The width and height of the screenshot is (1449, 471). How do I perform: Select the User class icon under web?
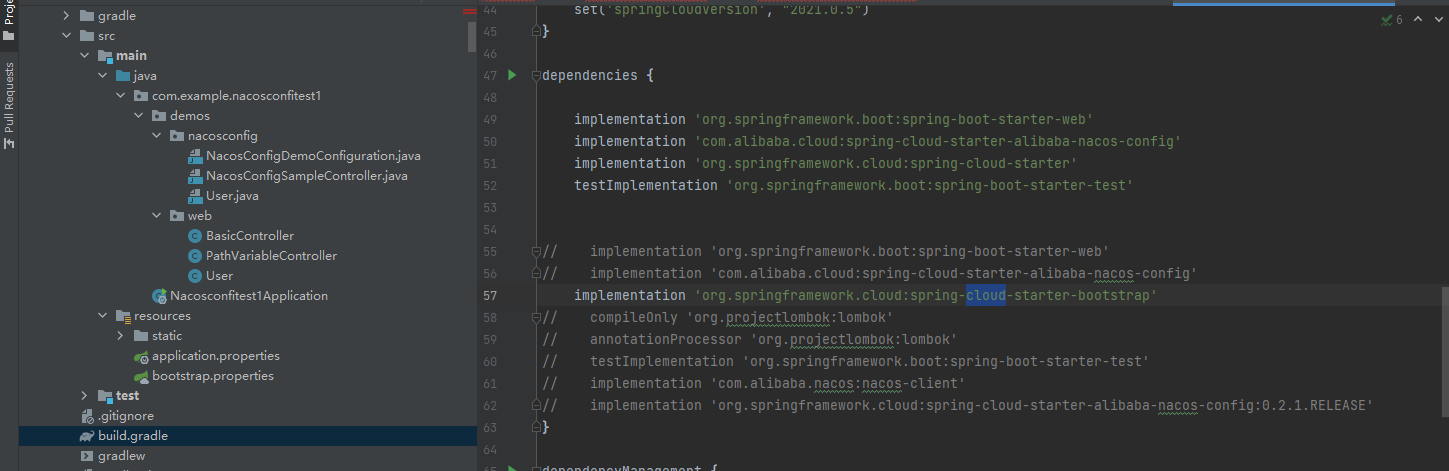tap(195, 276)
